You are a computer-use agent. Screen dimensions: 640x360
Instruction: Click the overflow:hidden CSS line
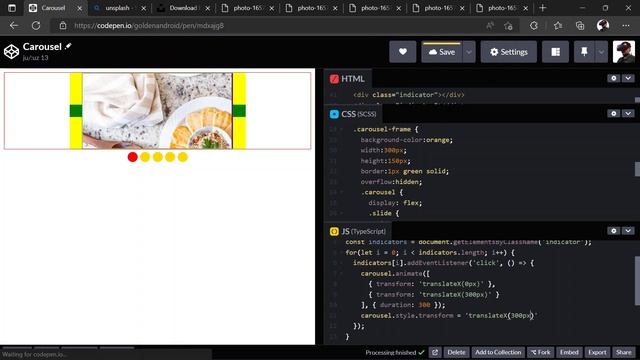pyautogui.click(x=391, y=182)
